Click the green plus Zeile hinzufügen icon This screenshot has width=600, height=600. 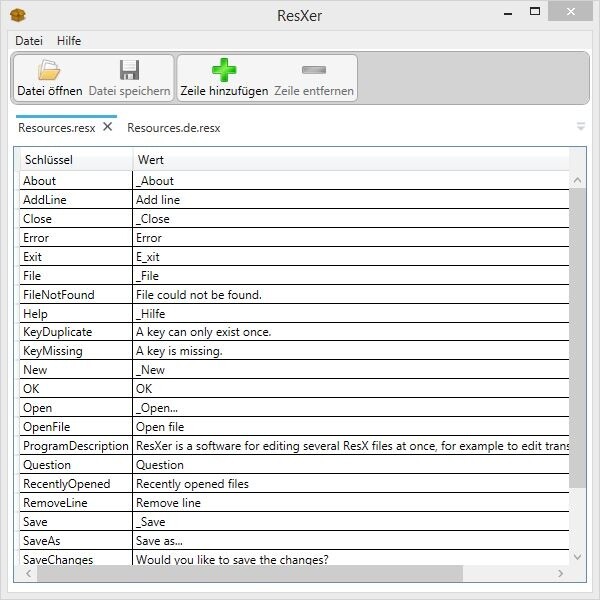[x=224, y=70]
